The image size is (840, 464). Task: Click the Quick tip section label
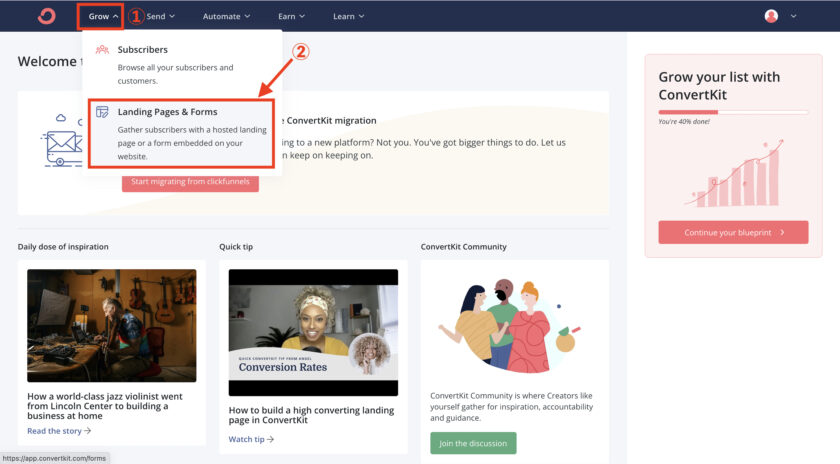point(236,247)
